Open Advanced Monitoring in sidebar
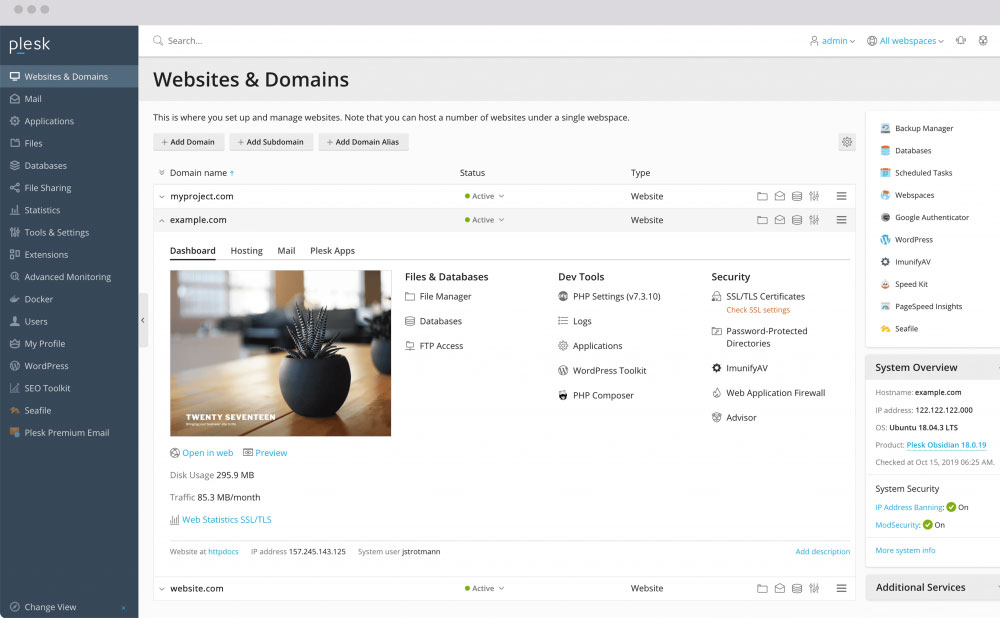 (69, 277)
